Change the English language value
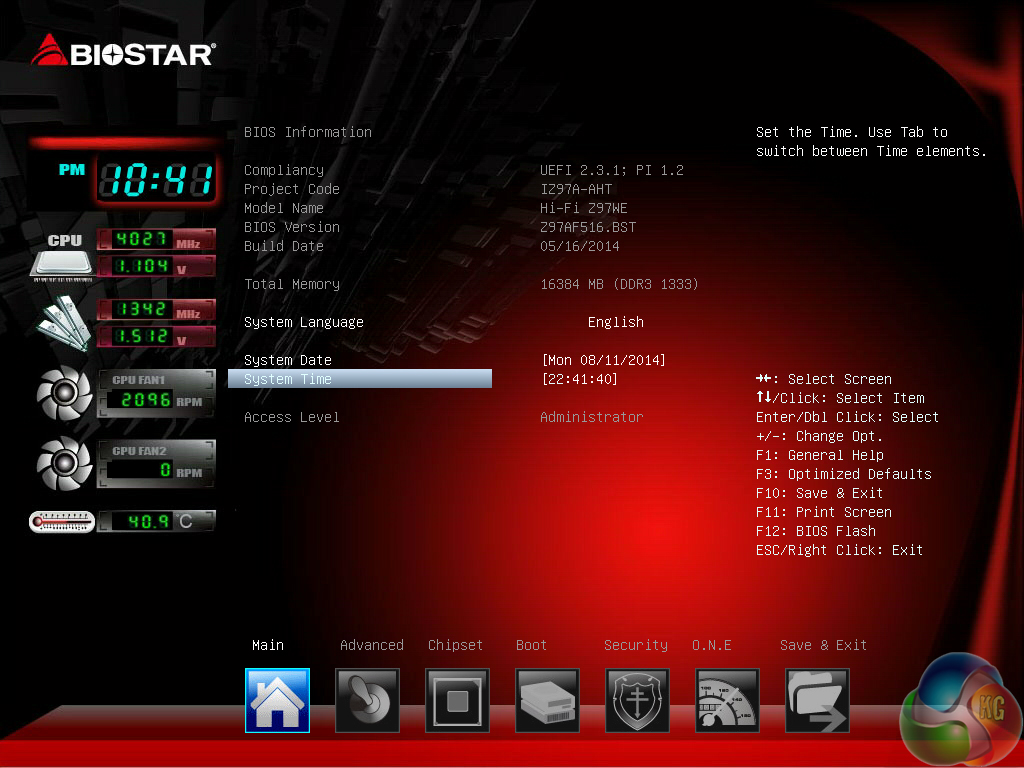The image size is (1024, 768). pos(616,322)
